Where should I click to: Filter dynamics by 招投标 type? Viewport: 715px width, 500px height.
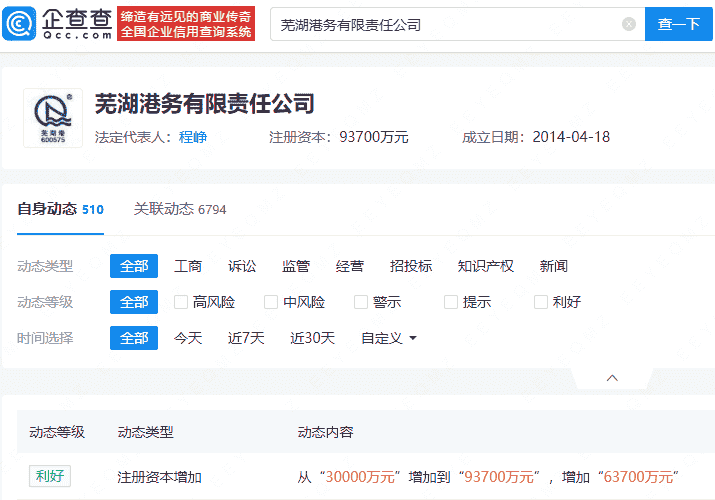411,266
